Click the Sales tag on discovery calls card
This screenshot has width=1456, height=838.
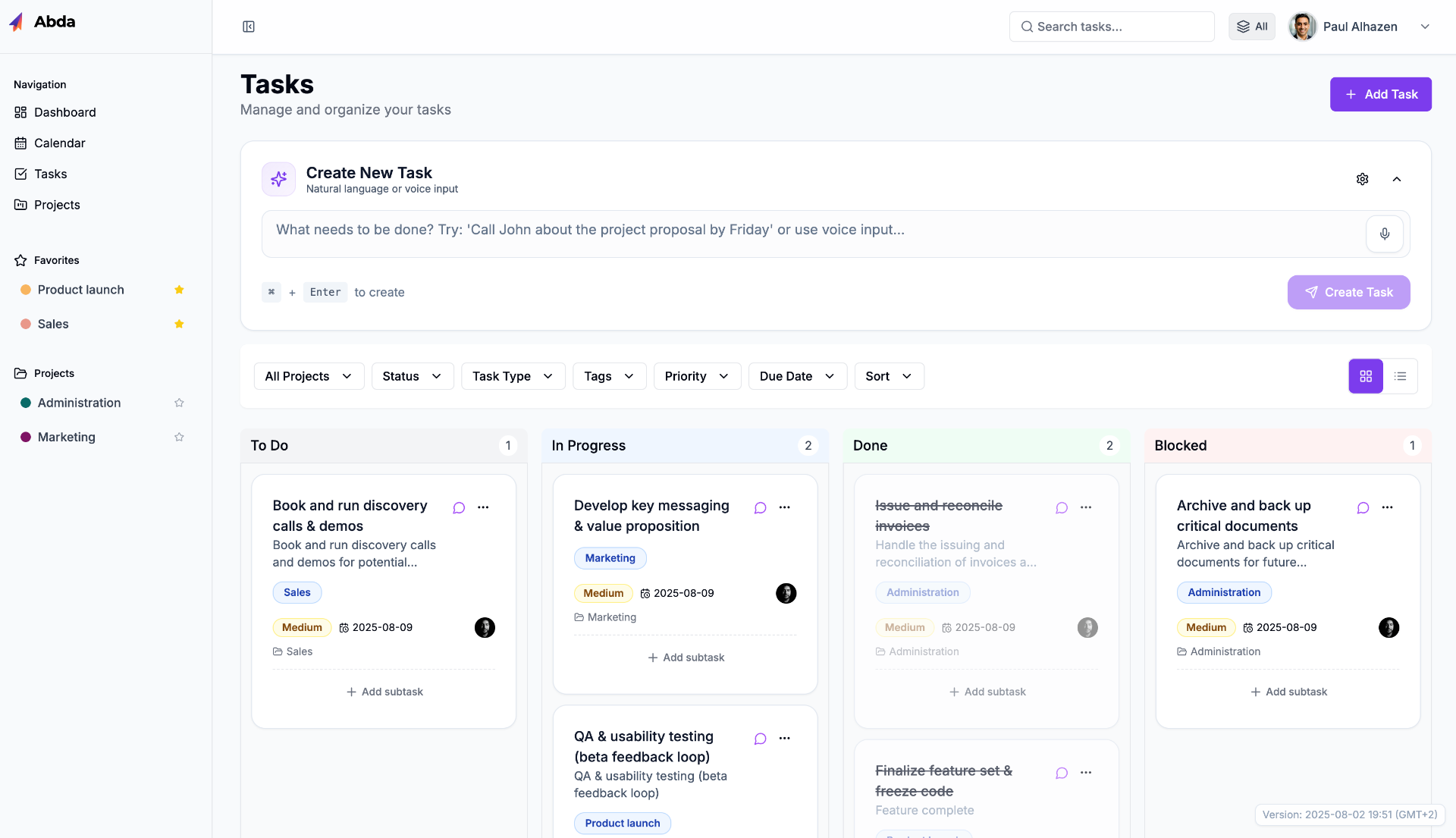click(x=297, y=592)
